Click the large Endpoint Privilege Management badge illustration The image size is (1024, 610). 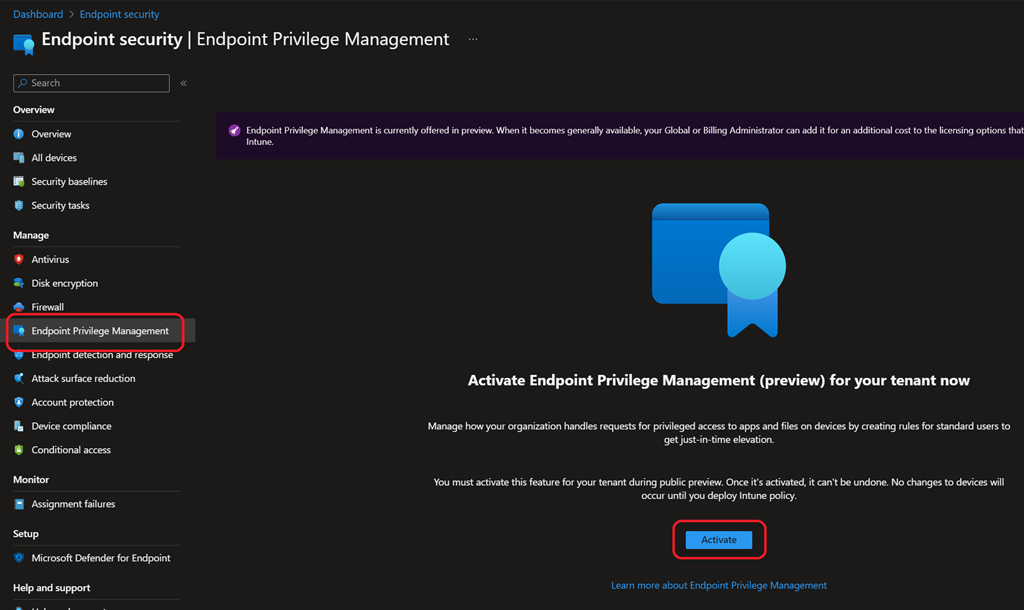(718, 270)
